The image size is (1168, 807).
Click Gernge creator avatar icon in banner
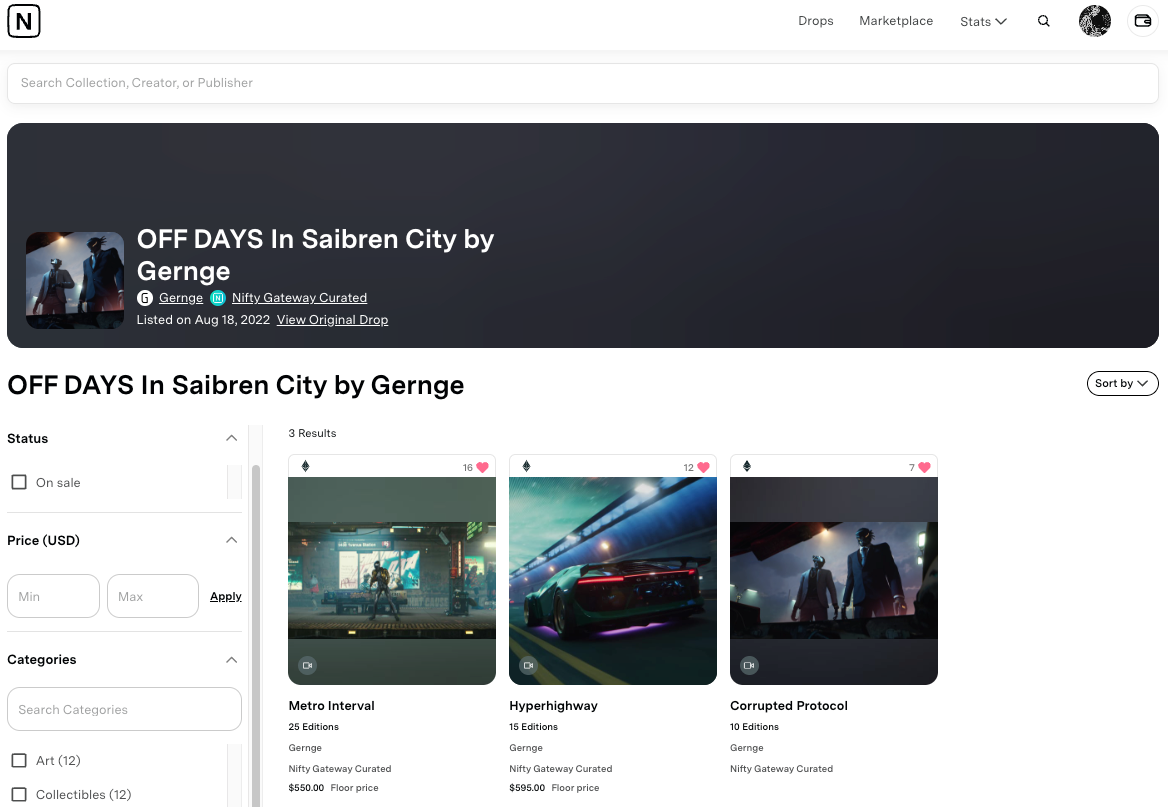click(145, 298)
